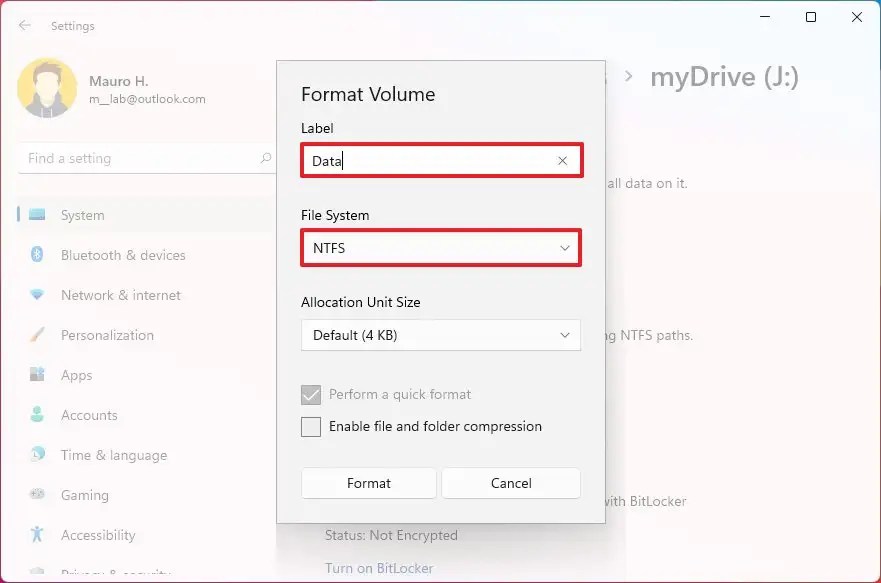Open the Personalization brush icon
This screenshot has width=881, height=583.
(36, 335)
